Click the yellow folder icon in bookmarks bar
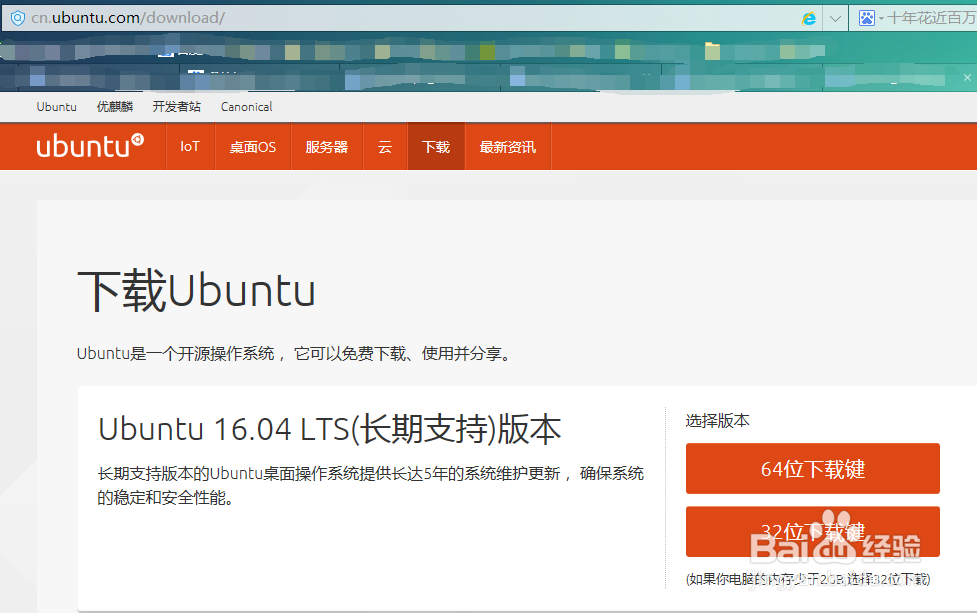The image size is (977, 613). 712,50
